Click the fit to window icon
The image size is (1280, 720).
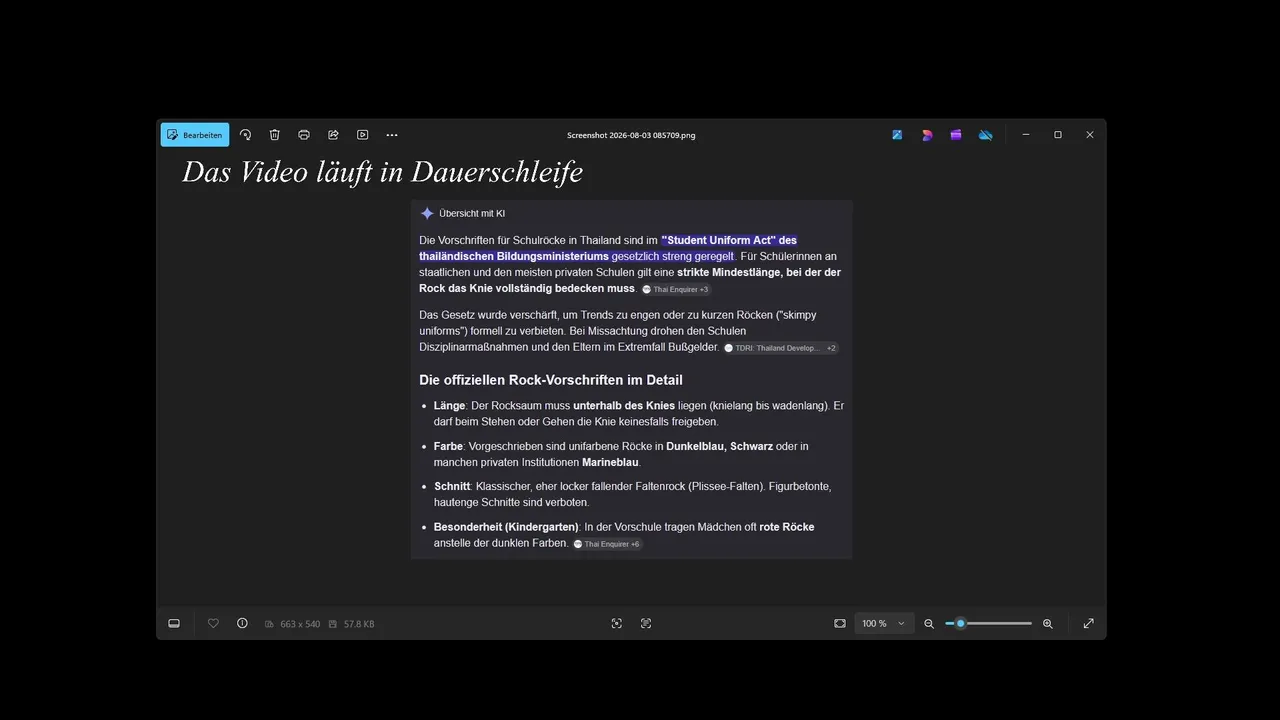[840, 623]
